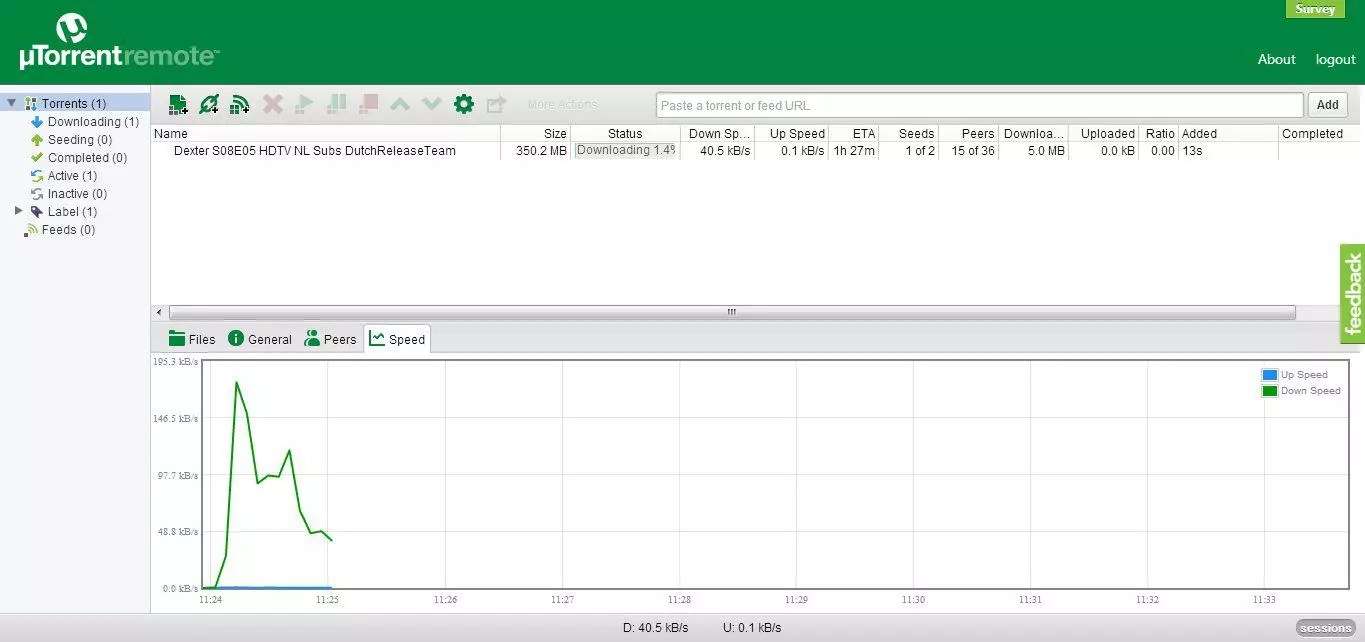Select Completed (0) category

[x=87, y=158]
